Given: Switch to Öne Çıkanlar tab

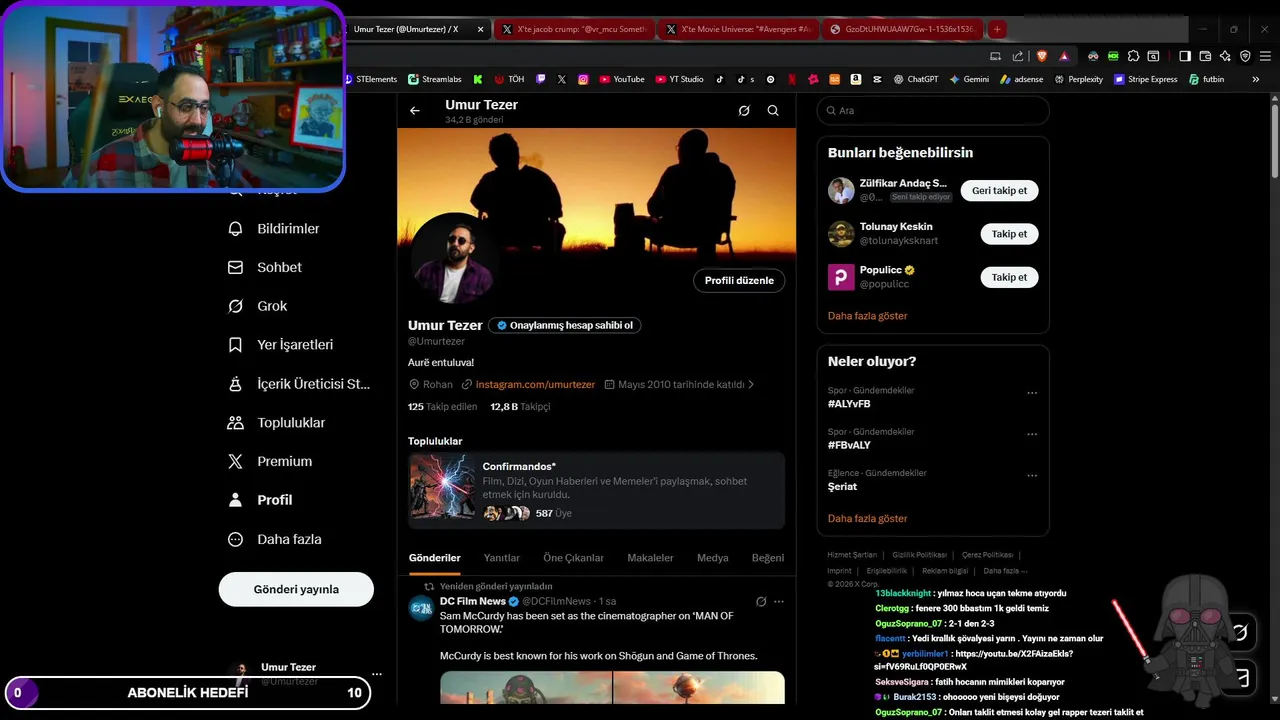Looking at the screenshot, I should click(x=574, y=558).
